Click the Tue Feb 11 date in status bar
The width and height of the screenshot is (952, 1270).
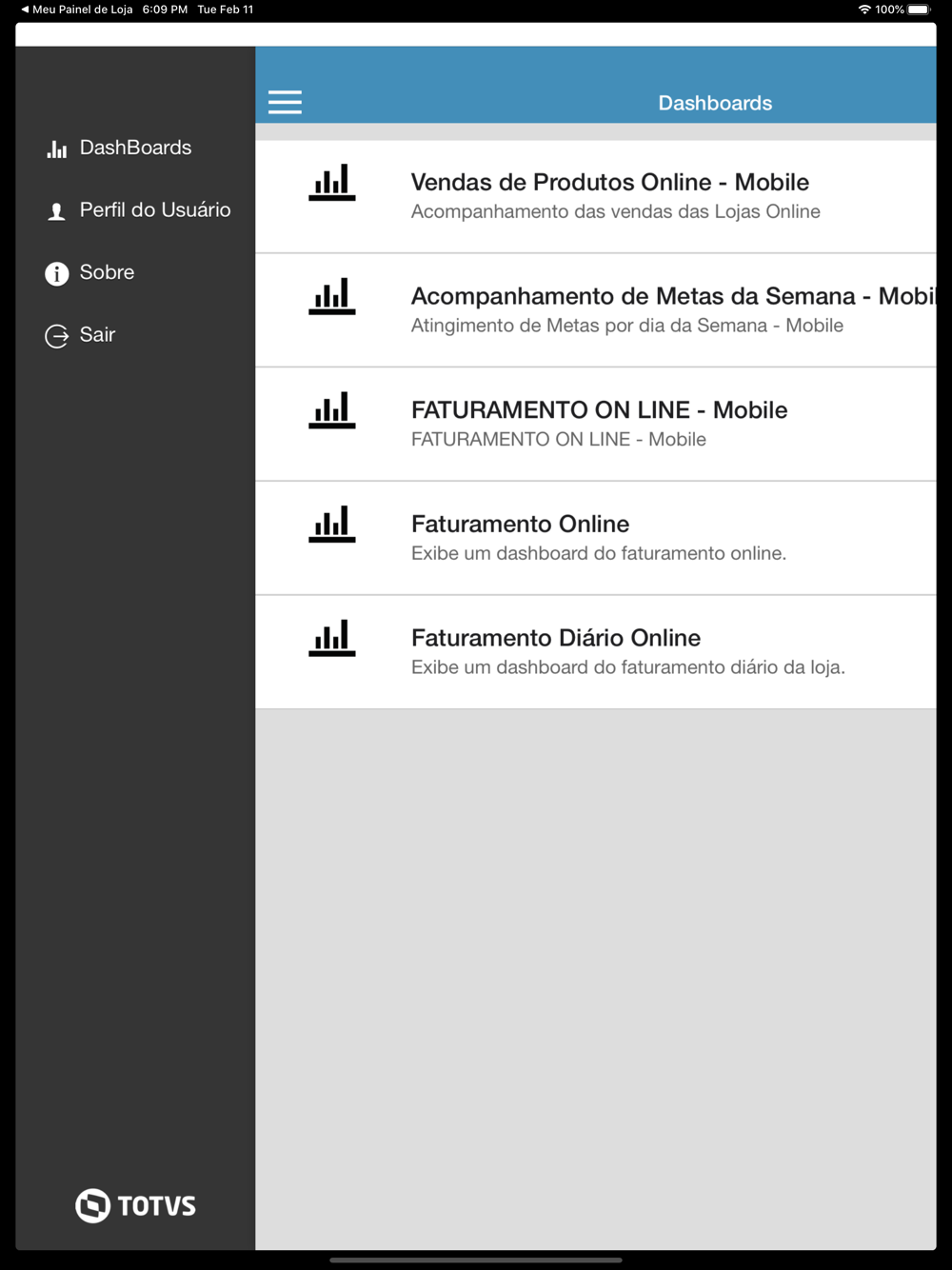click(x=226, y=10)
